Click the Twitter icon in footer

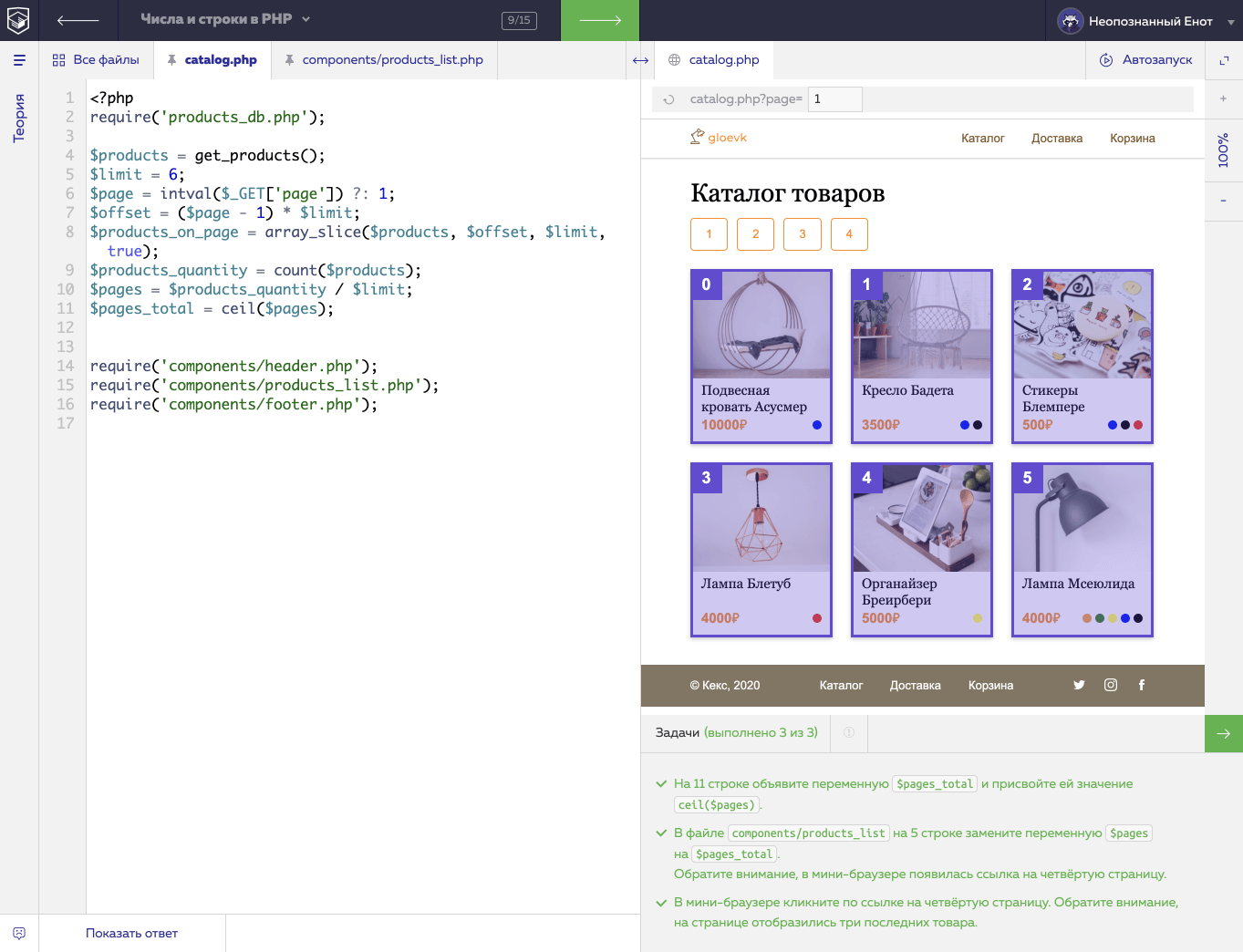pyautogui.click(x=1079, y=685)
